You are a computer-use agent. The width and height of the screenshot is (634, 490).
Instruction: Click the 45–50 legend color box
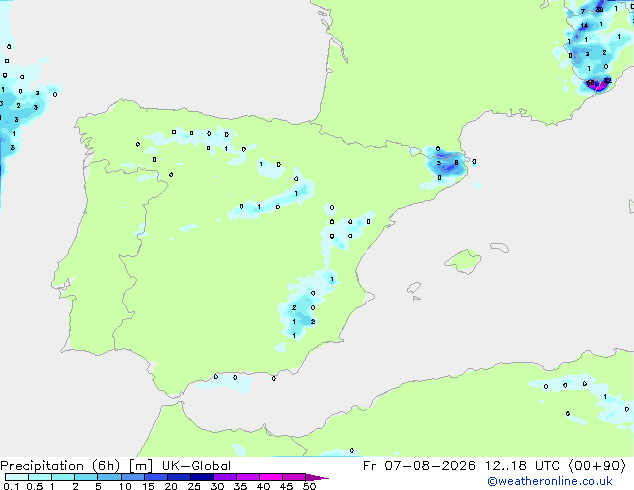[294, 477]
